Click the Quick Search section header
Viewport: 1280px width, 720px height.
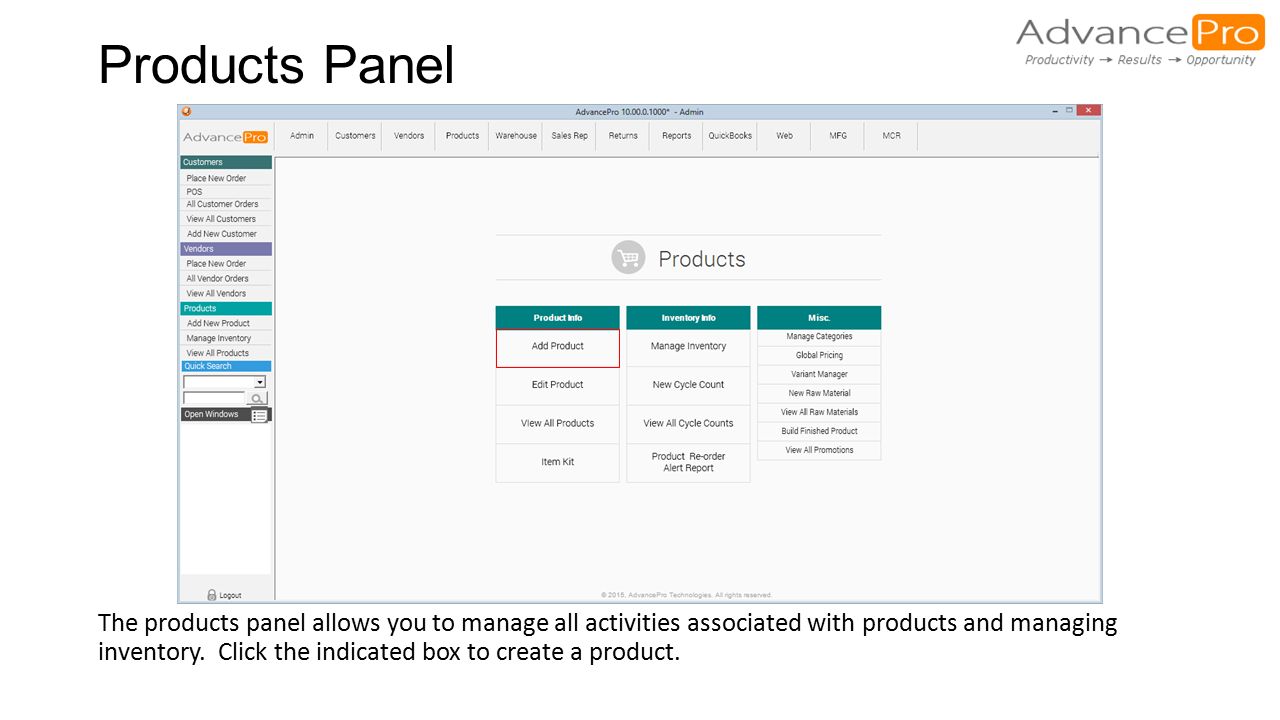click(226, 366)
